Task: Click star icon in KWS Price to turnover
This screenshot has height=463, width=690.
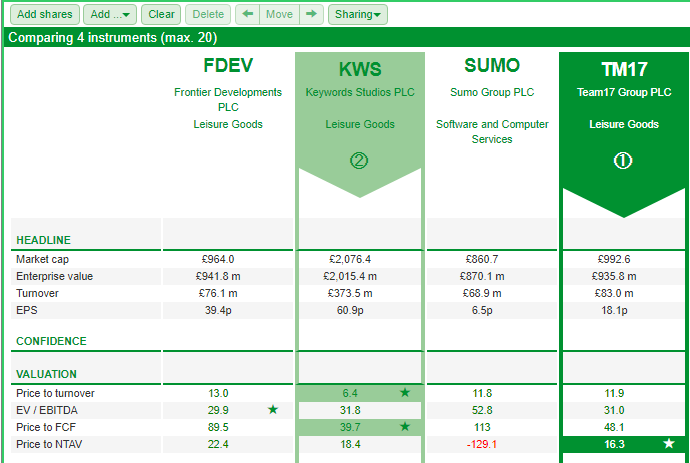Action: tap(405, 392)
